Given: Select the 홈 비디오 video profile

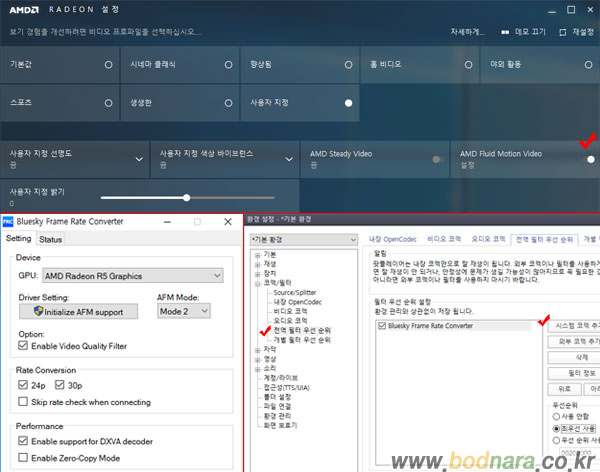Looking at the screenshot, I should [420, 65].
